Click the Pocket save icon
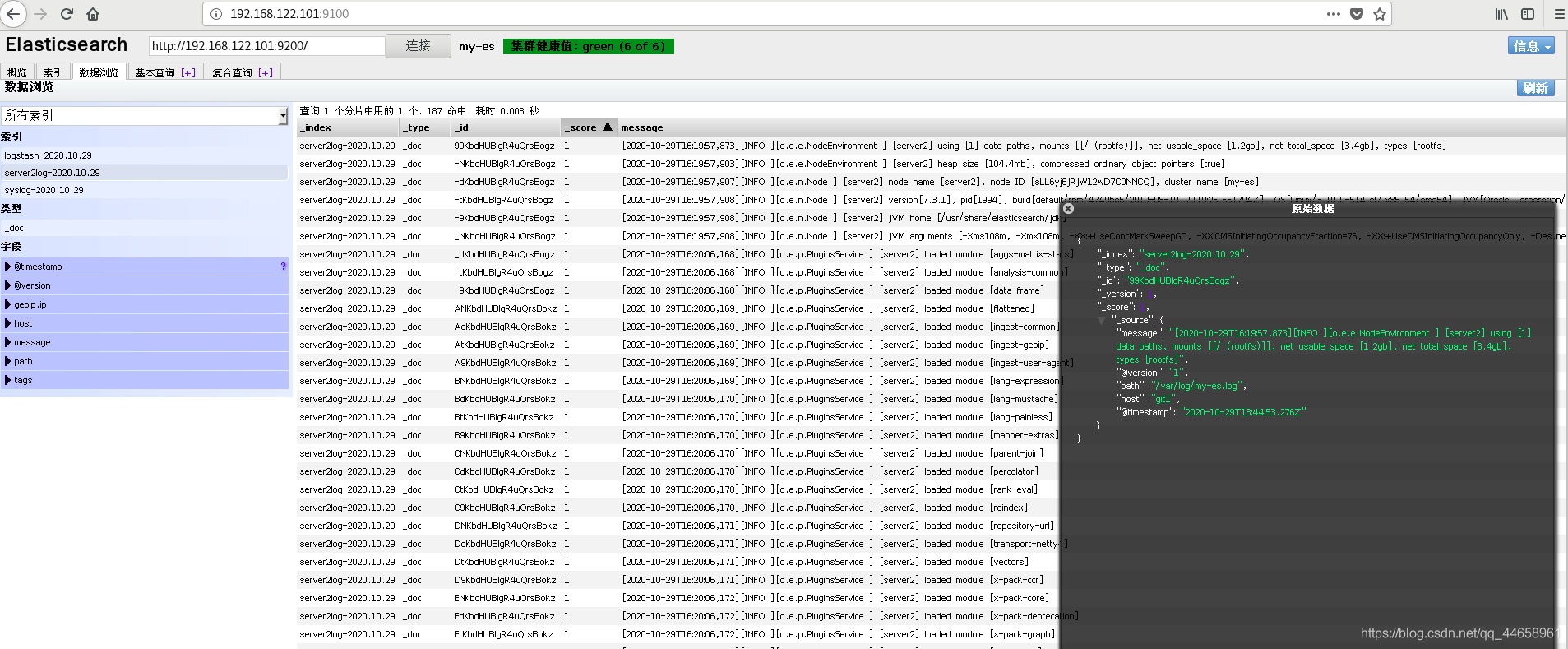This screenshot has height=649, width=1568. click(1357, 14)
